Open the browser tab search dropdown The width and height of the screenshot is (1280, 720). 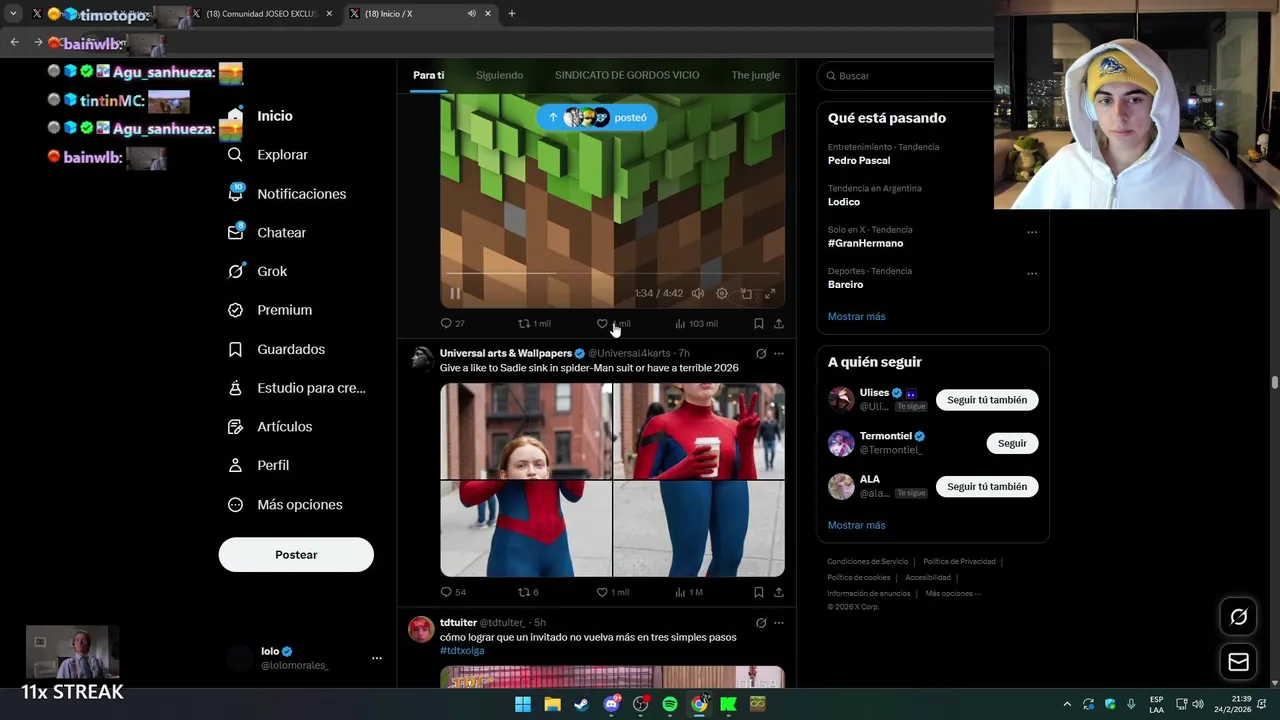tap(13, 14)
